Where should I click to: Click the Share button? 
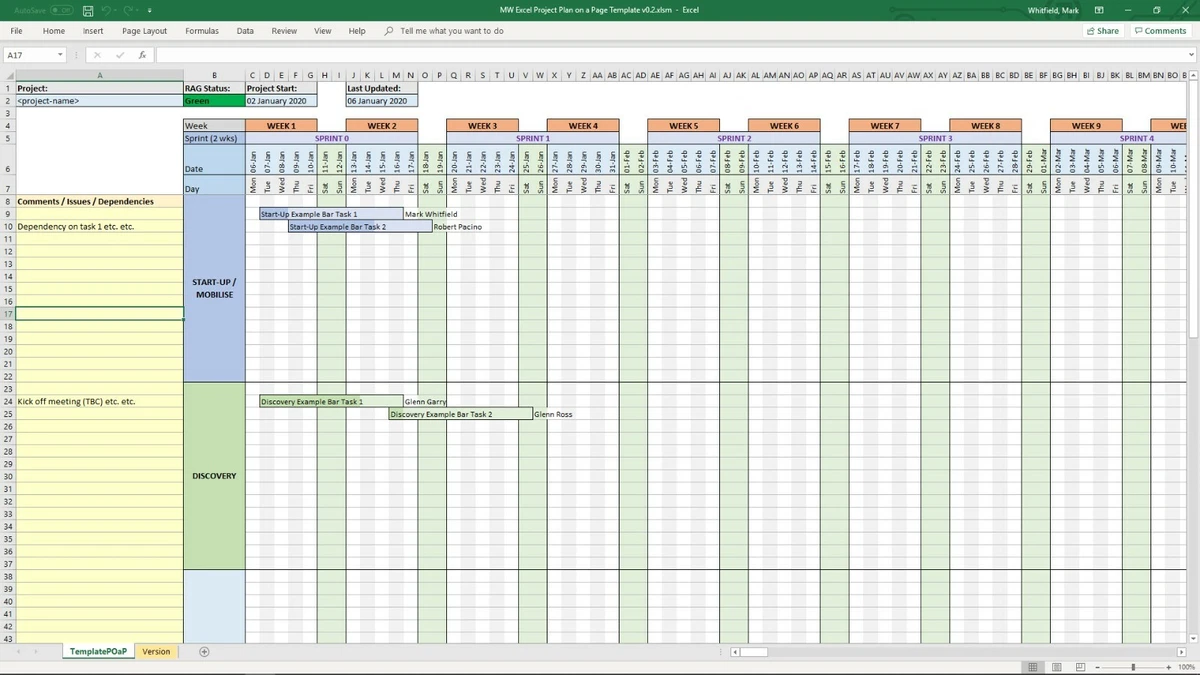1102,31
